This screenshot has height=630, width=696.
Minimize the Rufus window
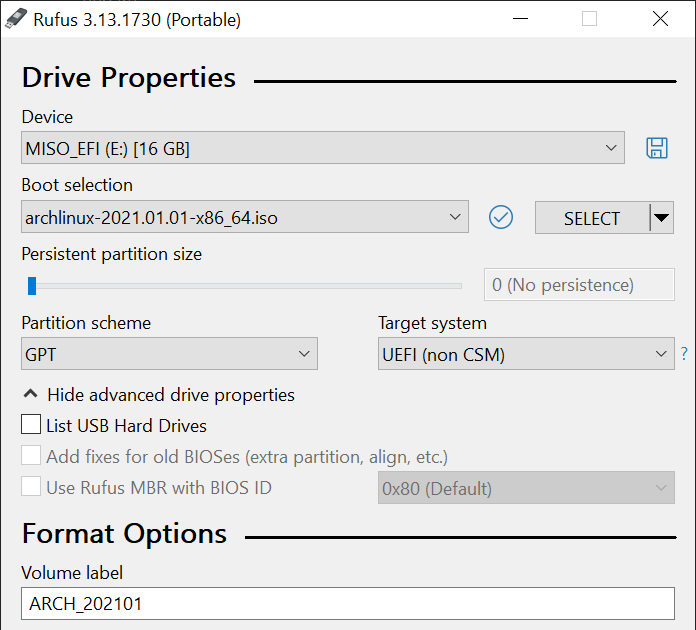(x=520, y=19)
